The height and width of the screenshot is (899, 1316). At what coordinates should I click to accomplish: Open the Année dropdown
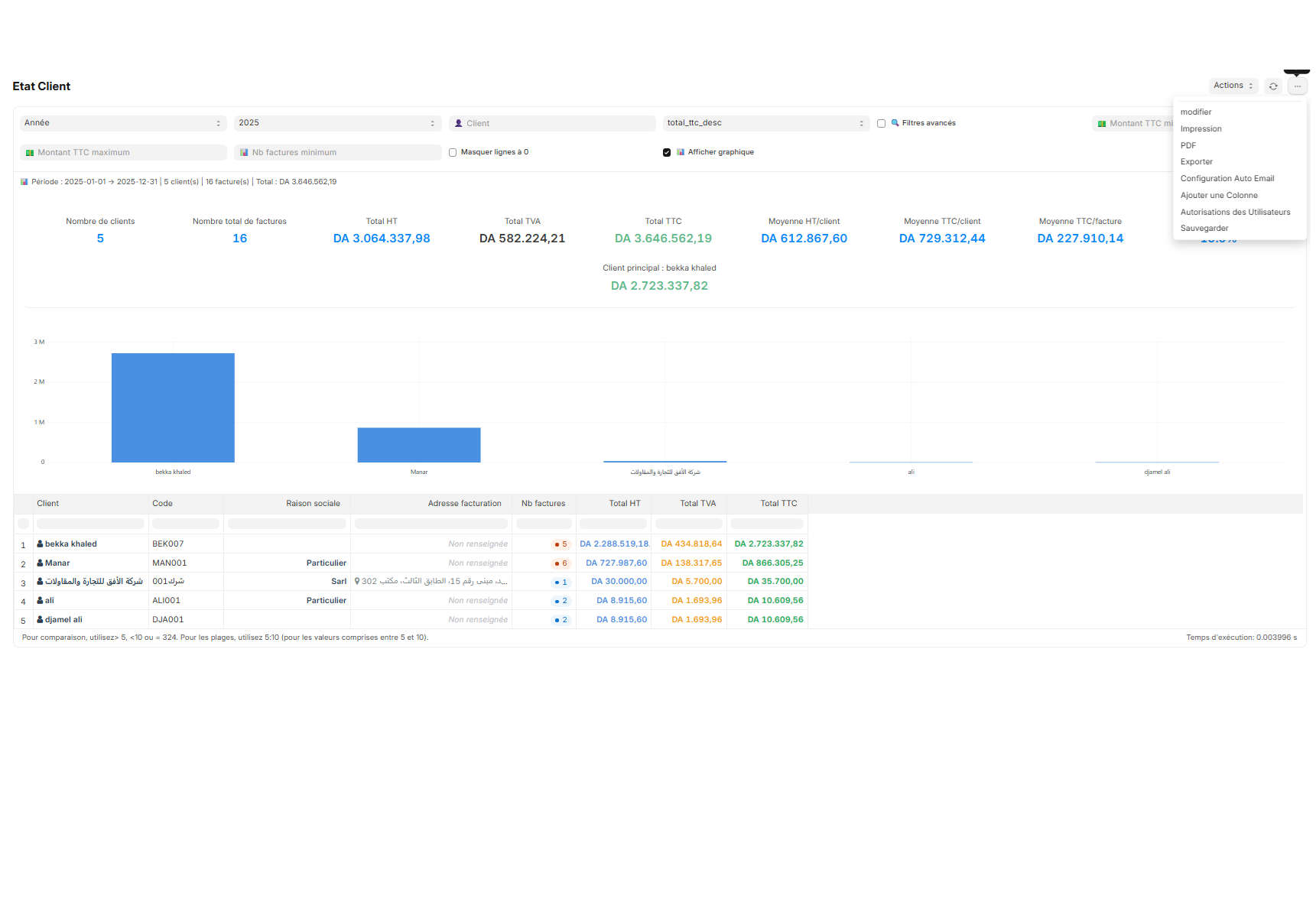[x=122, y=123]
